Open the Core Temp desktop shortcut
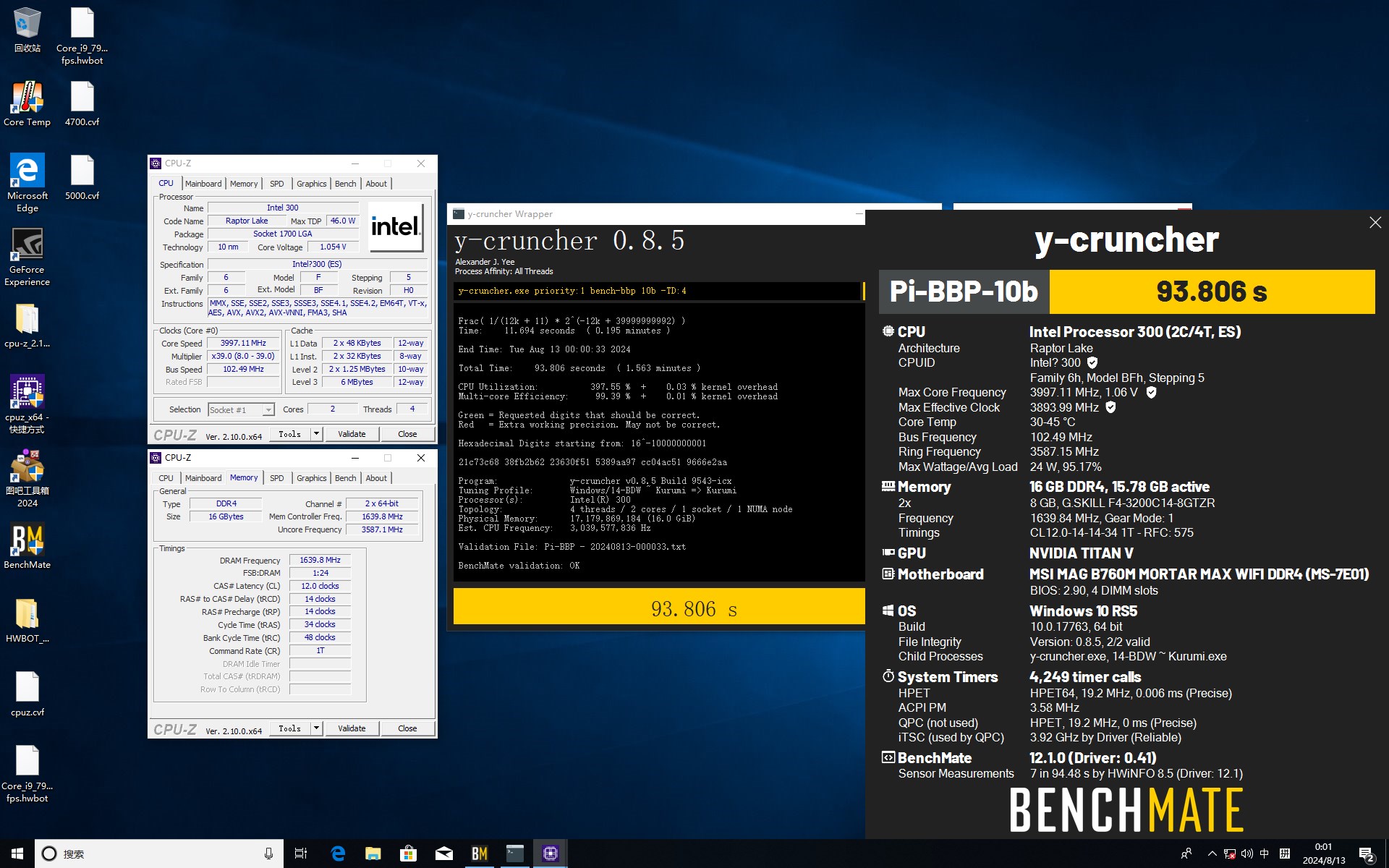Viewport: 1389px width, 868px height. (27, 103)
